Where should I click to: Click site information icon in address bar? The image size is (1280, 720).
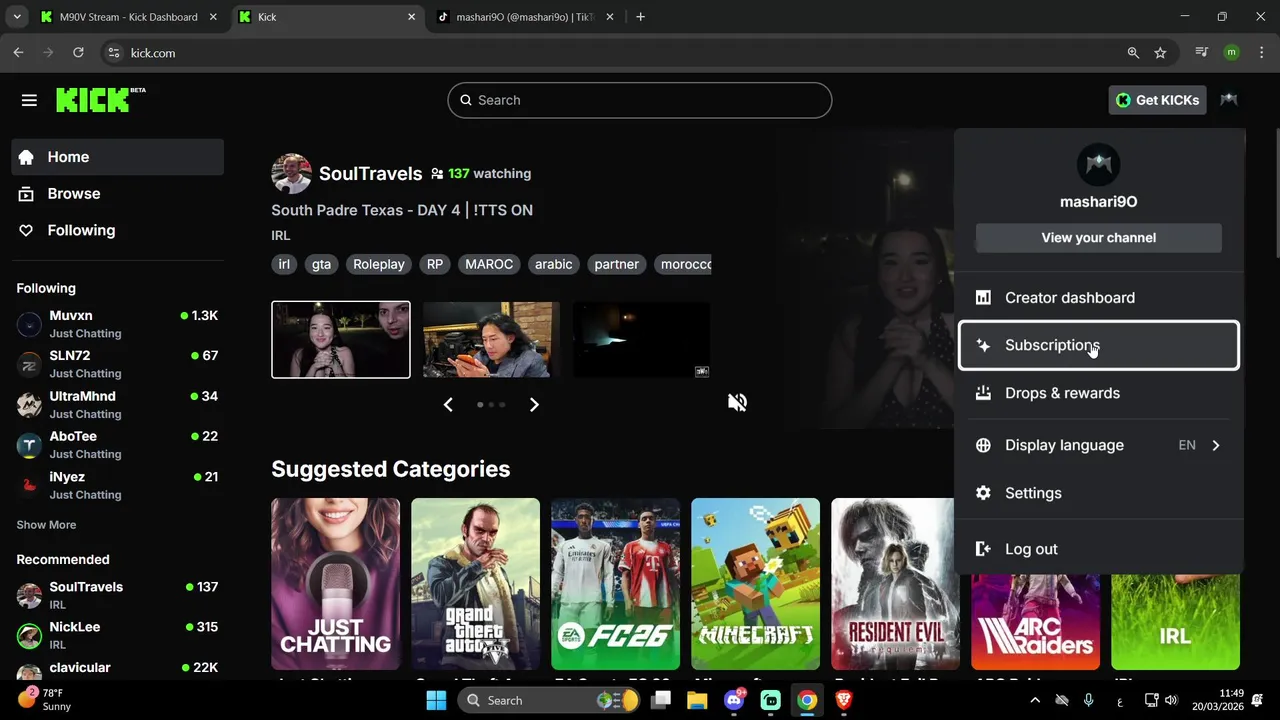click(x=113, y=53)
